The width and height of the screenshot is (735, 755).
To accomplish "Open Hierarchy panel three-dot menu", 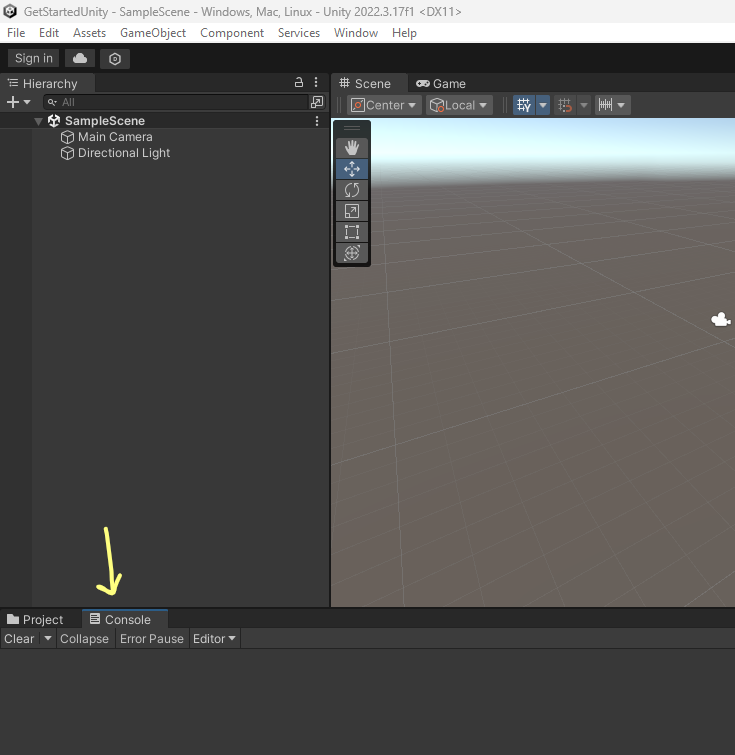I will pos(316,82).
